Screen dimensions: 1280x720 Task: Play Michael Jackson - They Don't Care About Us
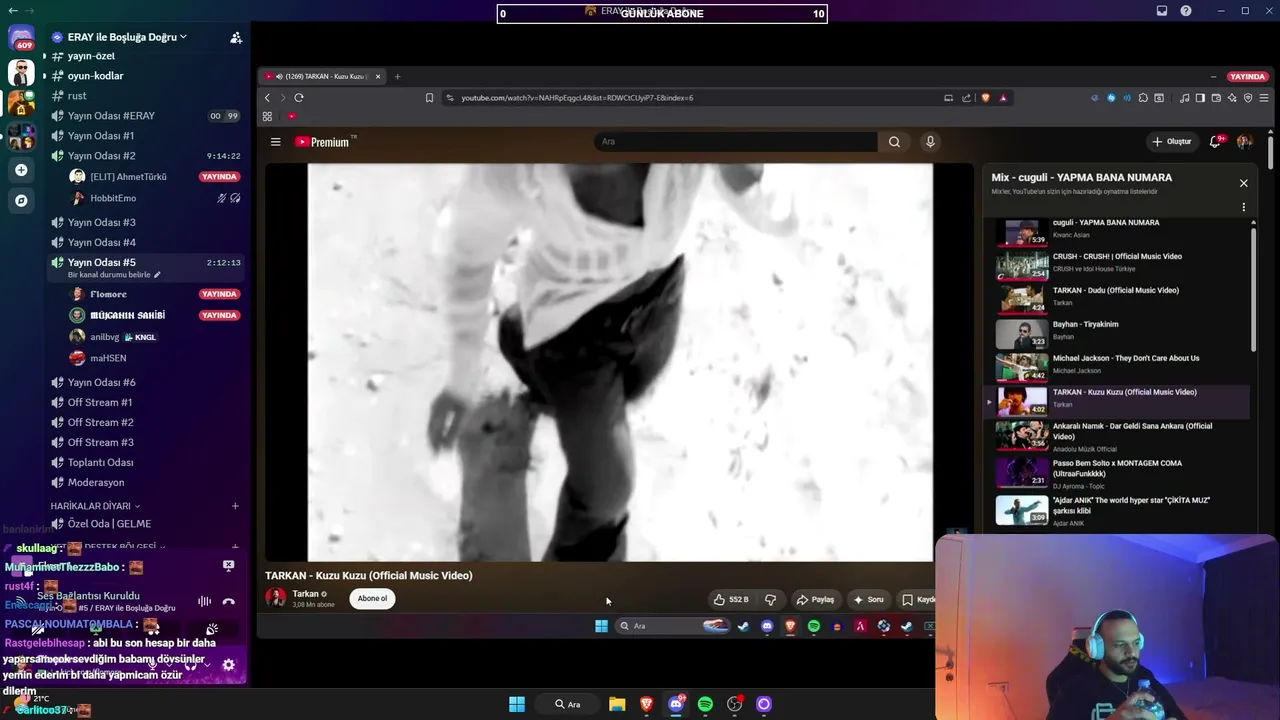click(1118, 365)
